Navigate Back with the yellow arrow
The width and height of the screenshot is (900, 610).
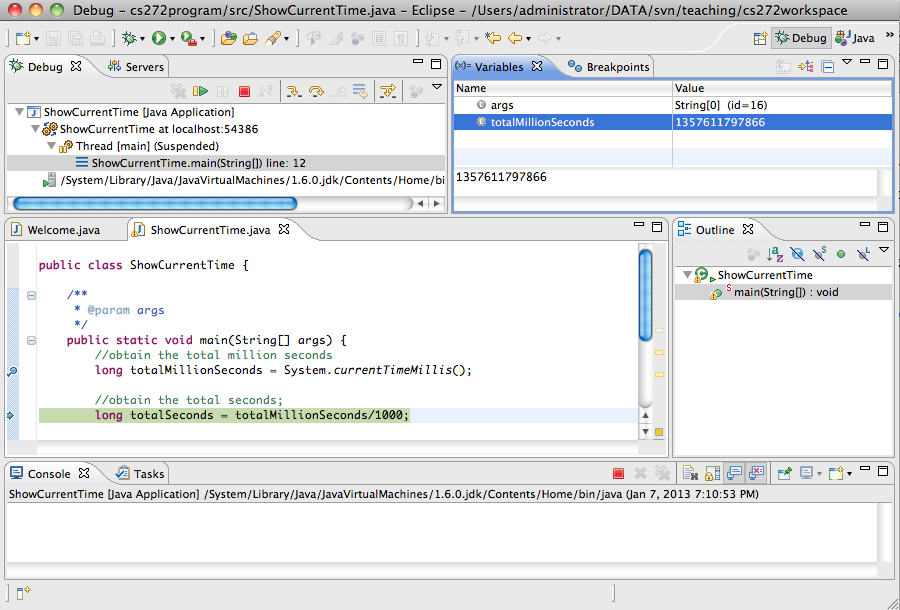[515, 38]
